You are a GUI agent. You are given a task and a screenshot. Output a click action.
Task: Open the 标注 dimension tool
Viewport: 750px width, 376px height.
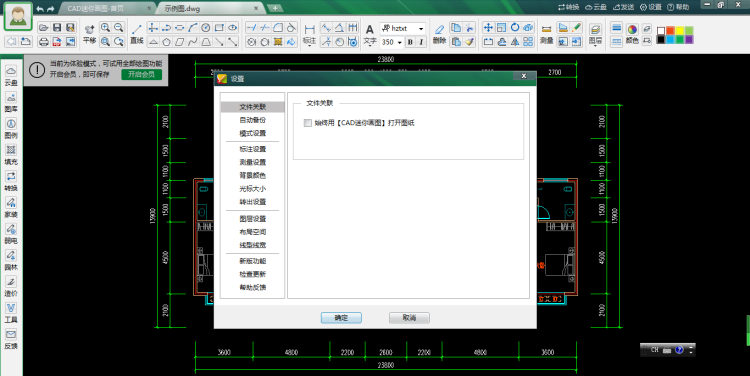pos(309,34)
